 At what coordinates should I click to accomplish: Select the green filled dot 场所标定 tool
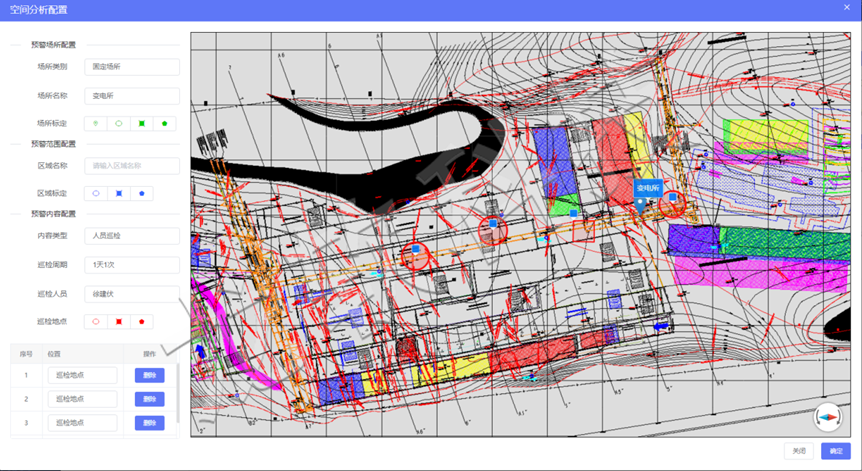pos(165,123)
